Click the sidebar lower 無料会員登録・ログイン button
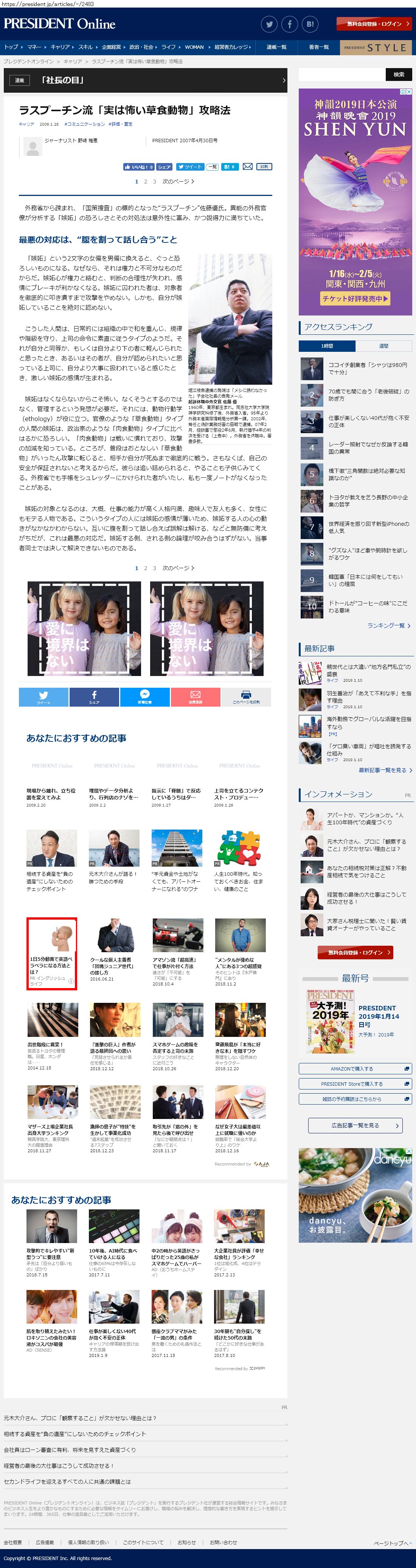The height and width of the screenshot is (1568, 416). [355, 952]
